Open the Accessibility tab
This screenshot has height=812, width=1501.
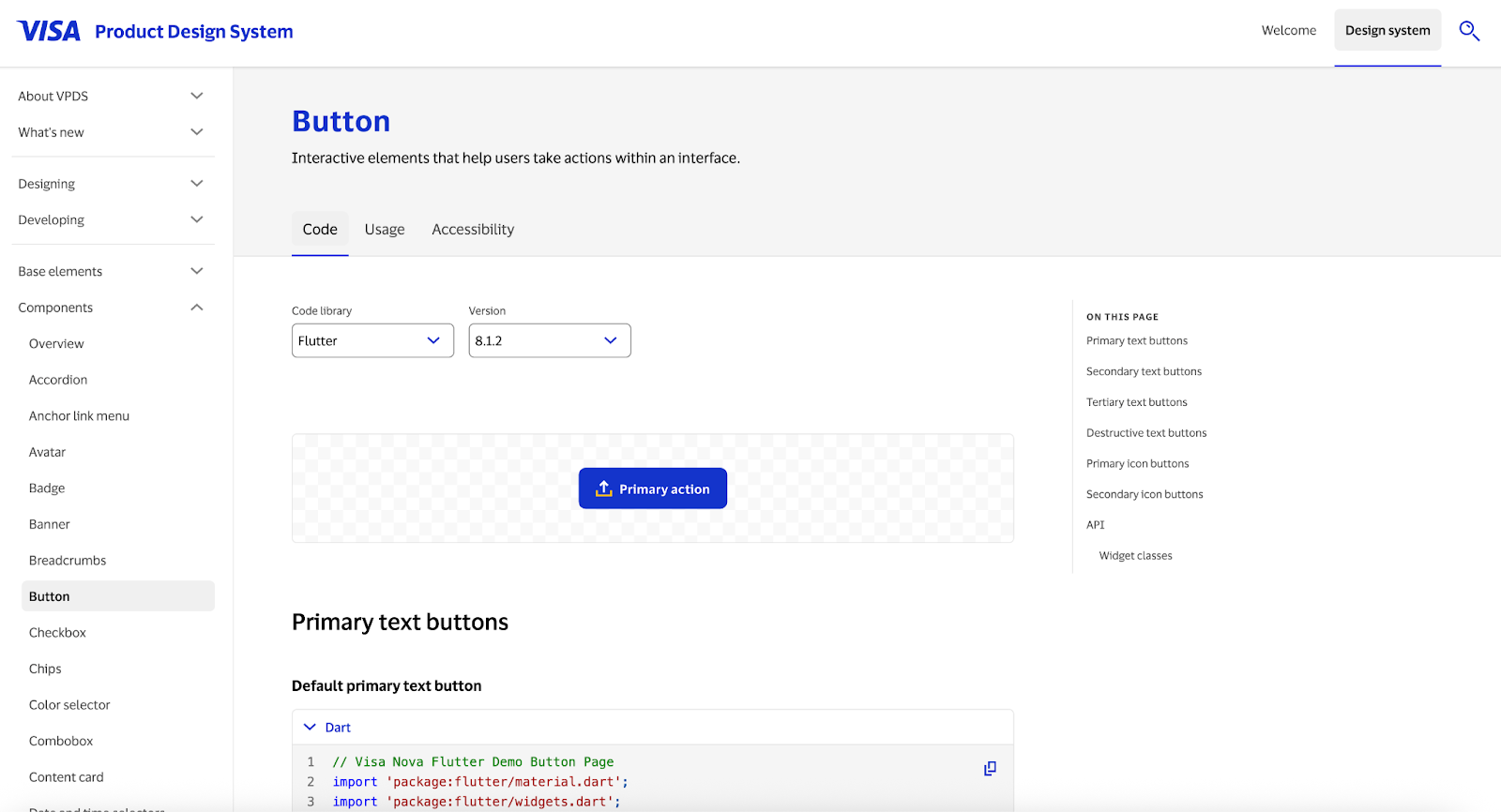point(473,229)
